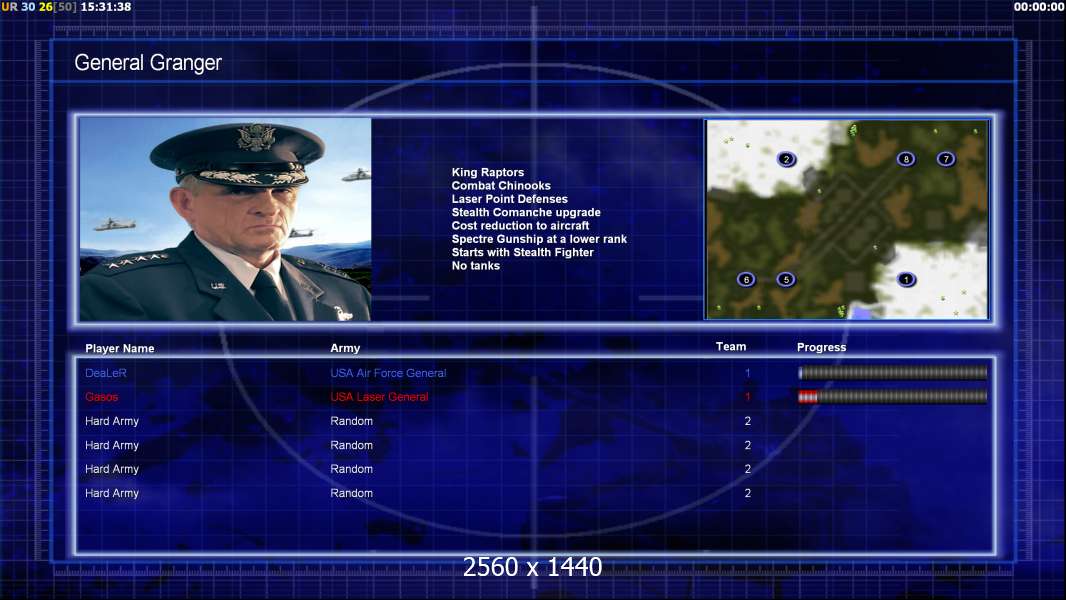Viewport: 1066px width, 600px height.
Task: Click the 'Laser Point Defenses' line
Action: pyautogui.click(x=509, y=199)
